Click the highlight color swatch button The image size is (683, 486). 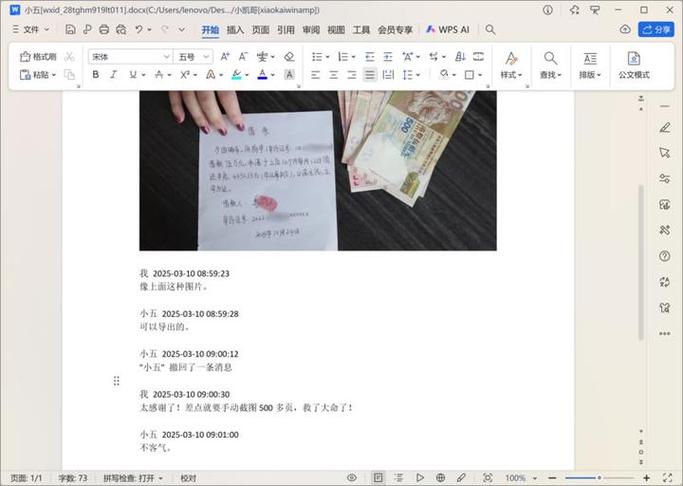pyautogui.click(x=237, y=75)
